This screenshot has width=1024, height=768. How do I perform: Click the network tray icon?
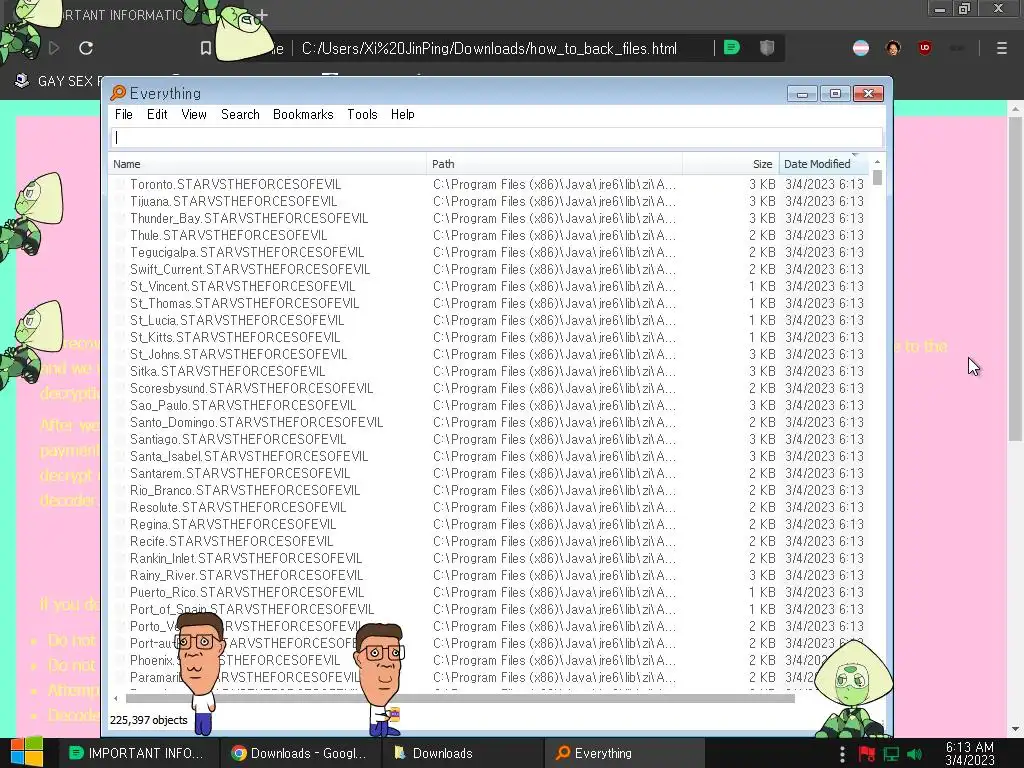[x=891, y=754]
